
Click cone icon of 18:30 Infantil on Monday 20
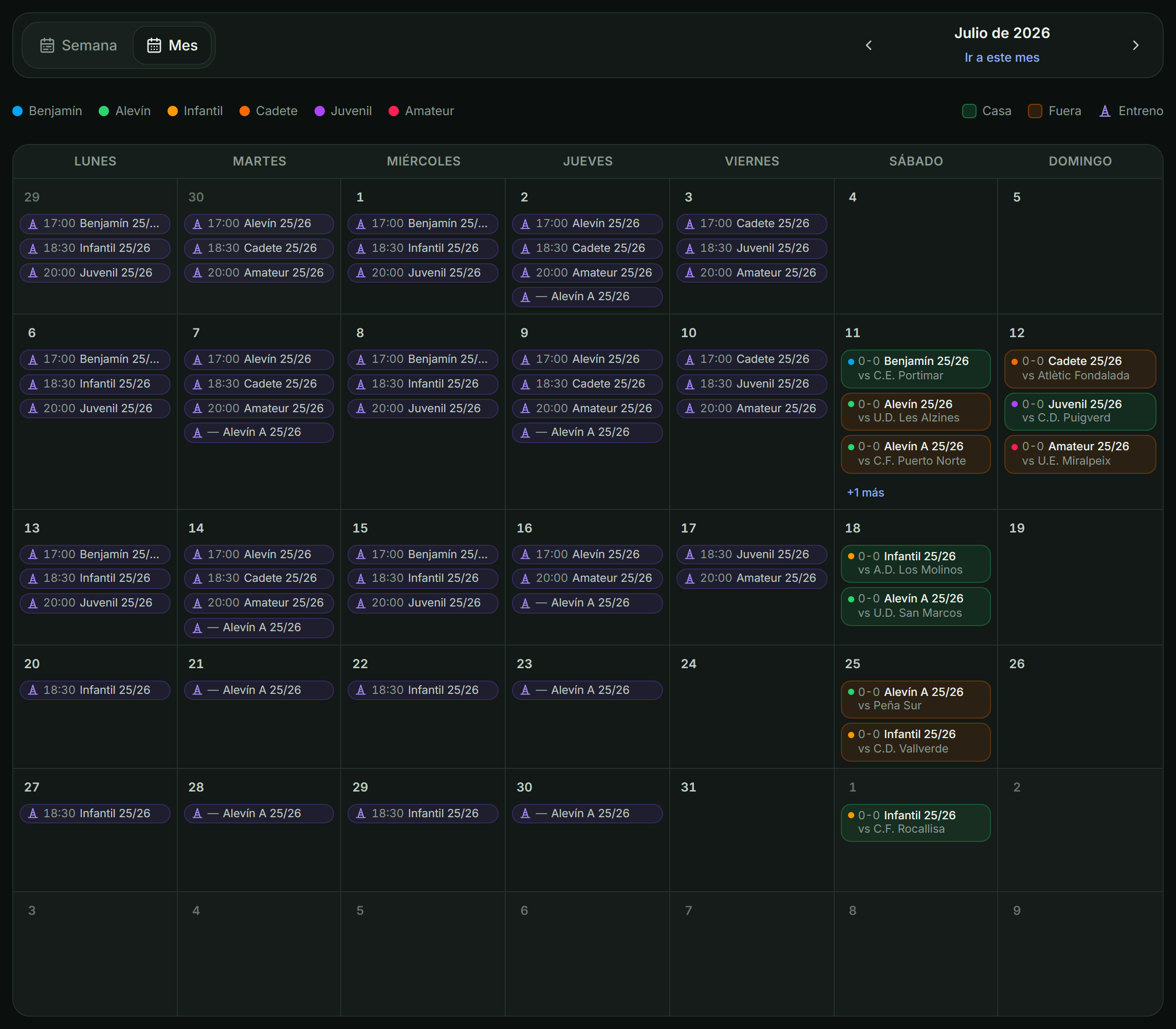click(33, 690)
